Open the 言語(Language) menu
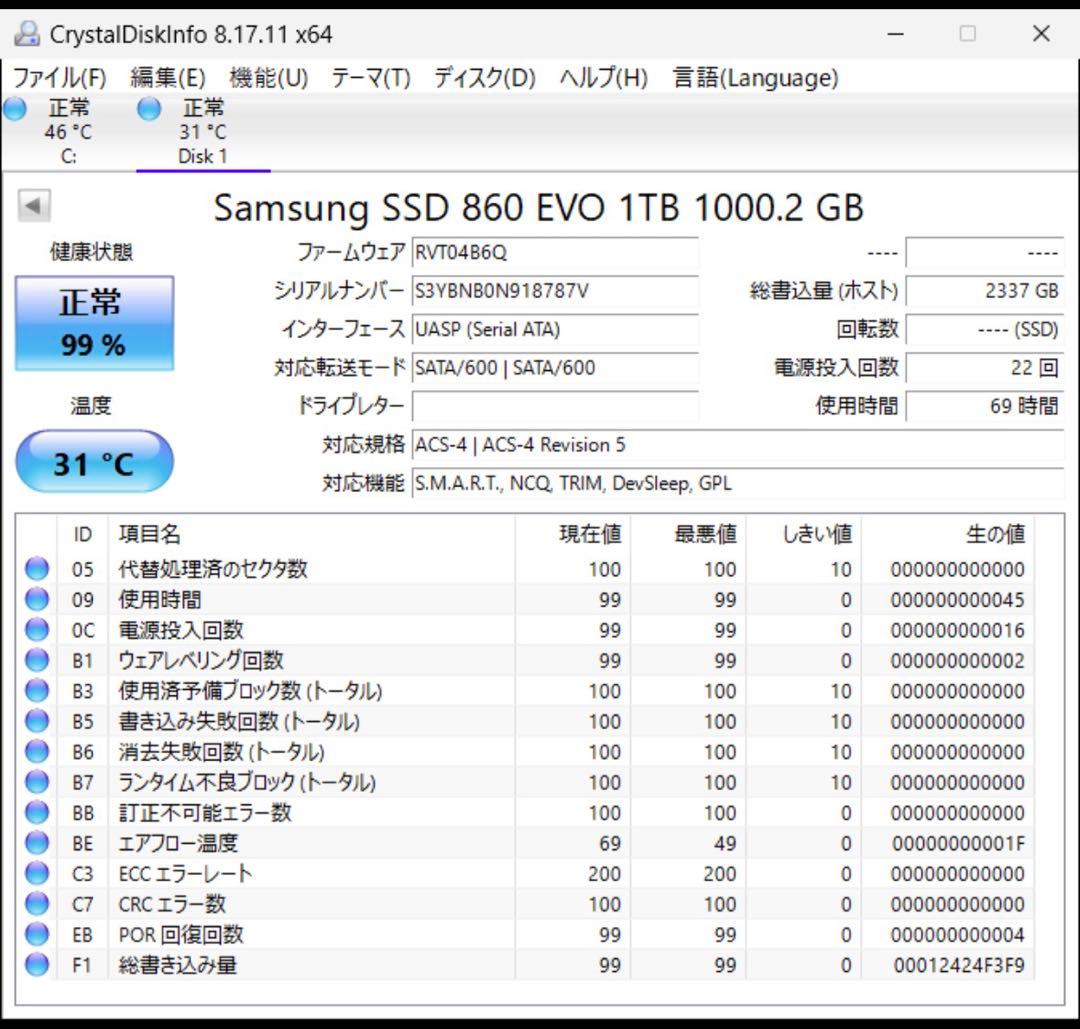Viewport: 1080px width, 1029px height. (755, 77)
